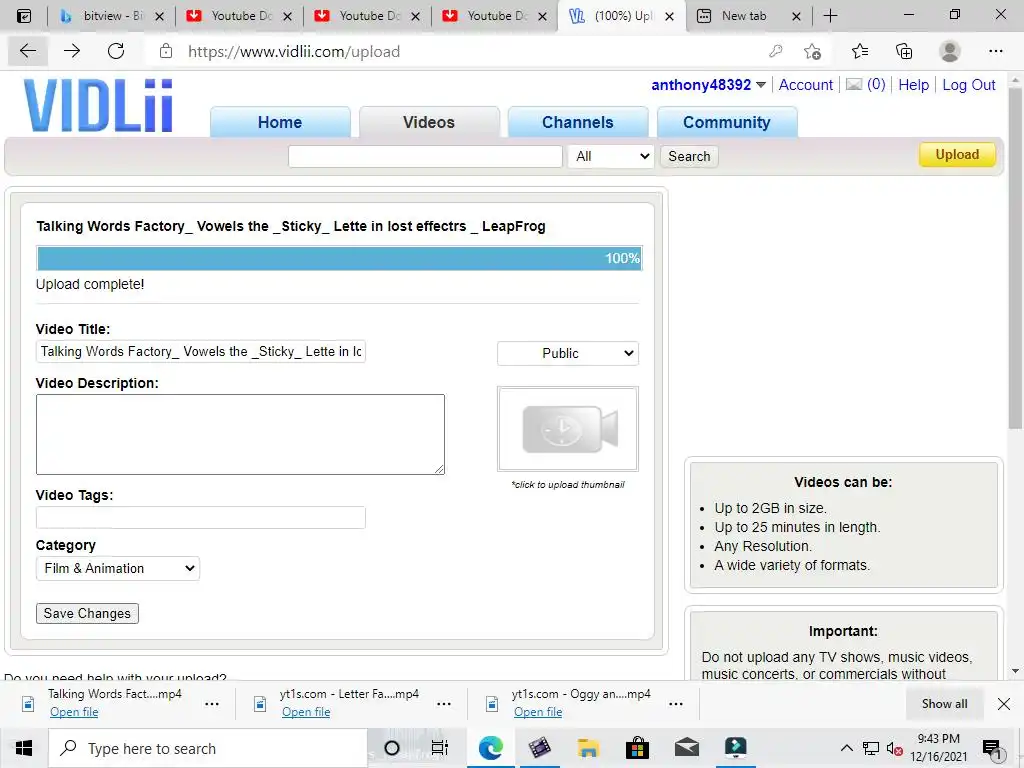Click the browser forward arrow

tap(72, 51)
